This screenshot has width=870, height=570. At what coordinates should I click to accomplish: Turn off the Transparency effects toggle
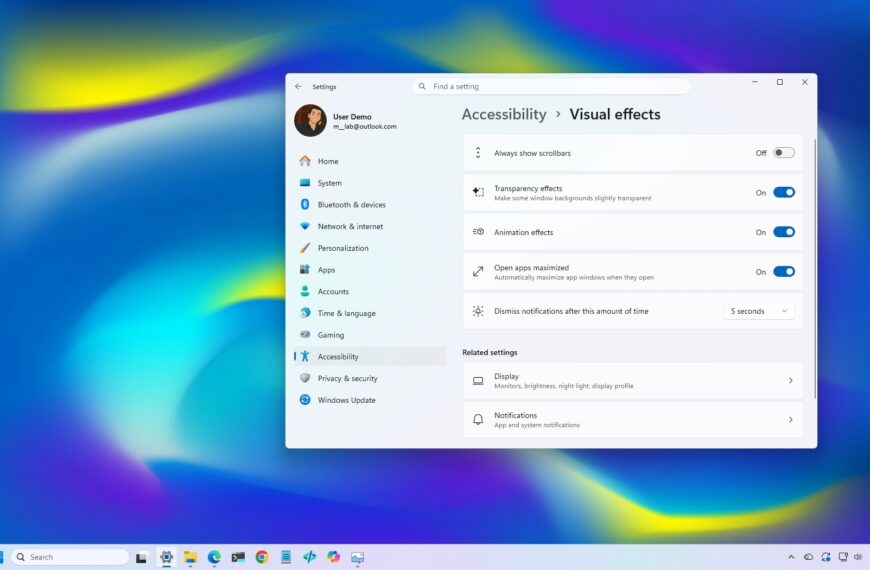[x=784, y=193]
